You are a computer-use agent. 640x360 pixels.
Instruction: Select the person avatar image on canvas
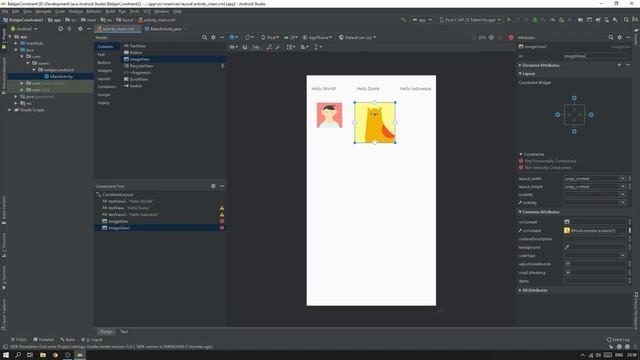329,115
